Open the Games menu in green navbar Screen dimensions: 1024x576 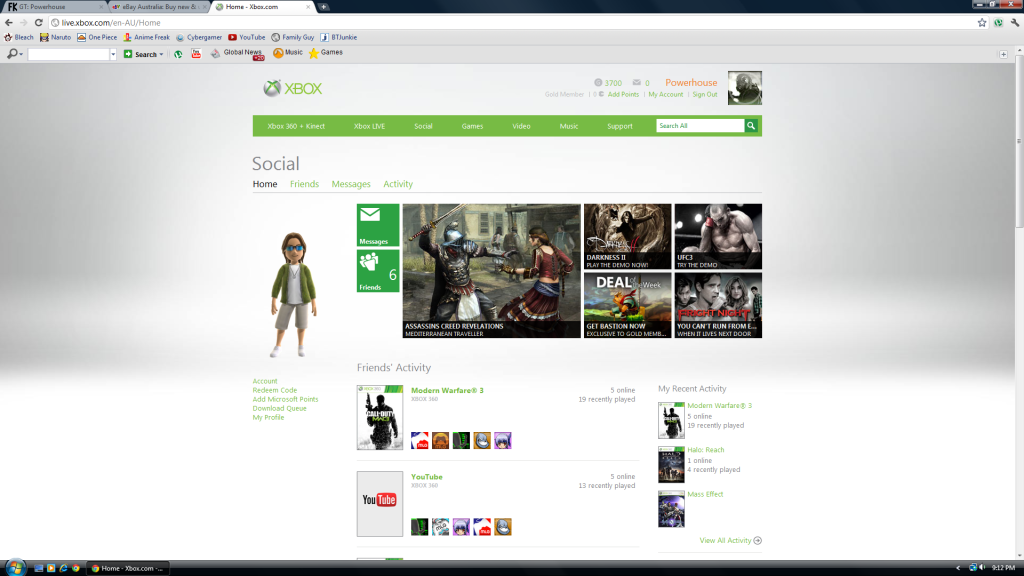pyautogui.click(x=472, y=126)
